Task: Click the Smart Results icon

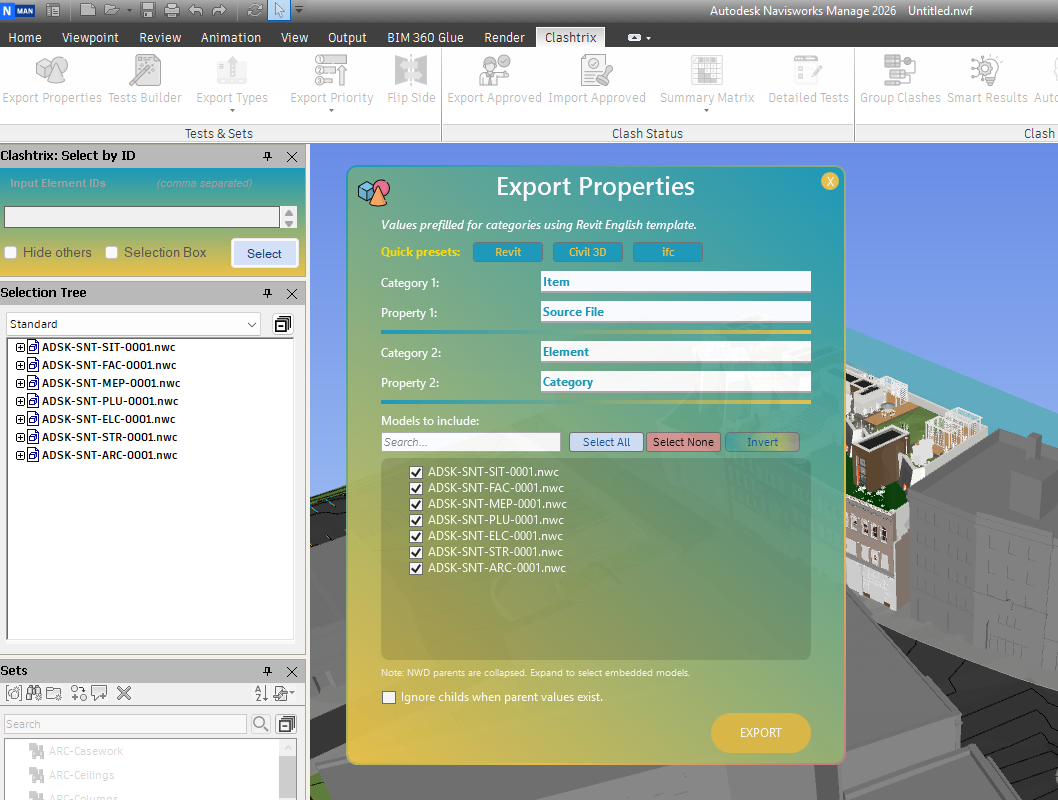Action: (x=987, y=72)
